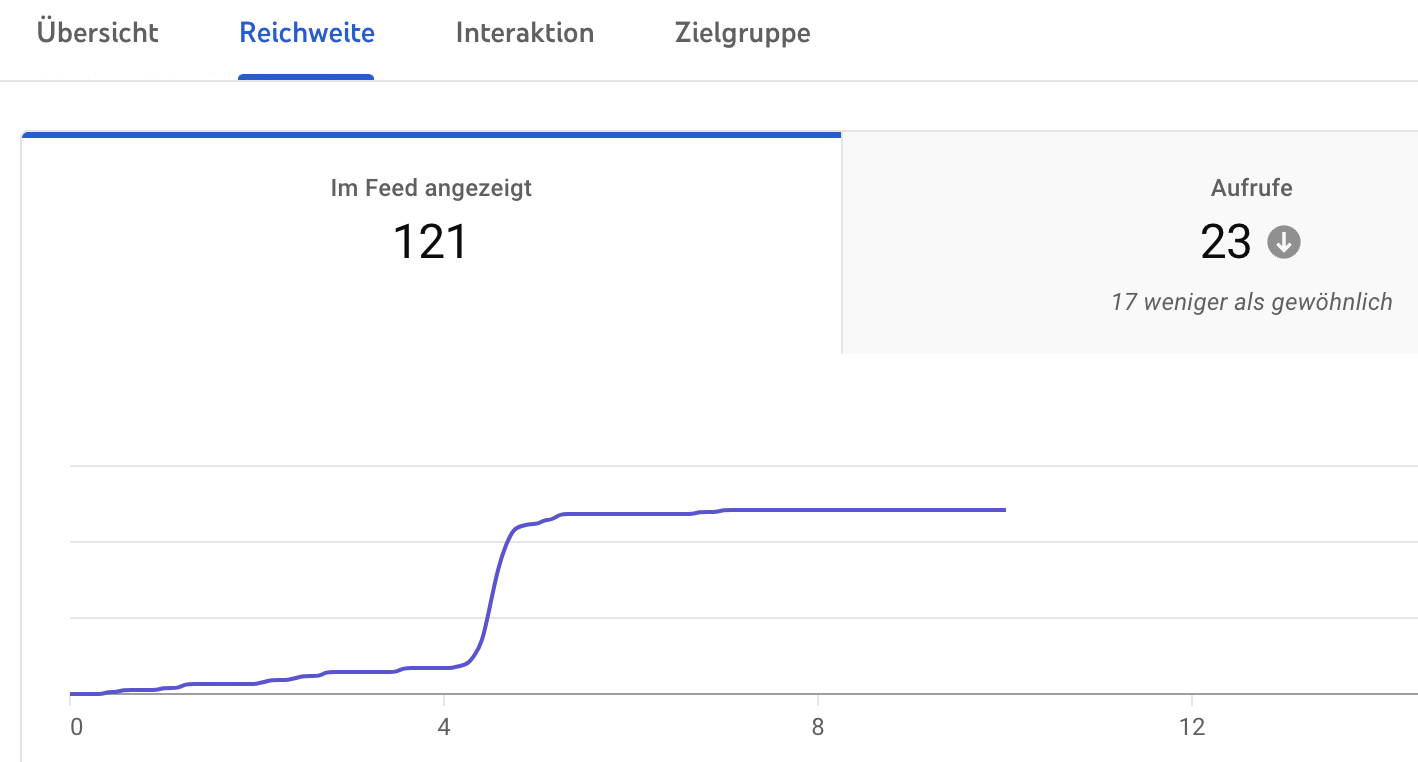
Task: Open the Übersicht tab
Action: pos(98,33)
